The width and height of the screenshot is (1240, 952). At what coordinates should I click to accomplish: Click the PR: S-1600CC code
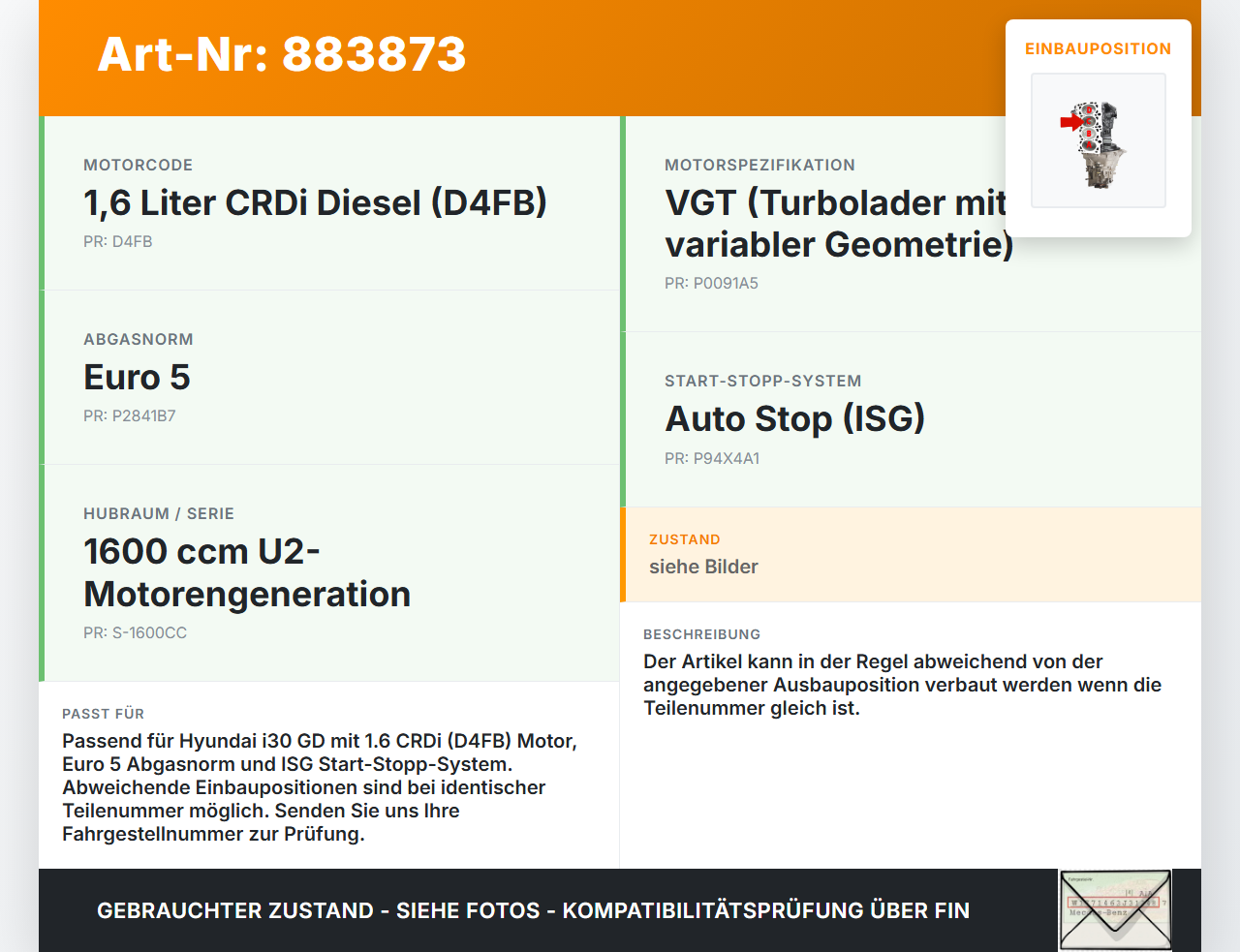coord(136,632)
